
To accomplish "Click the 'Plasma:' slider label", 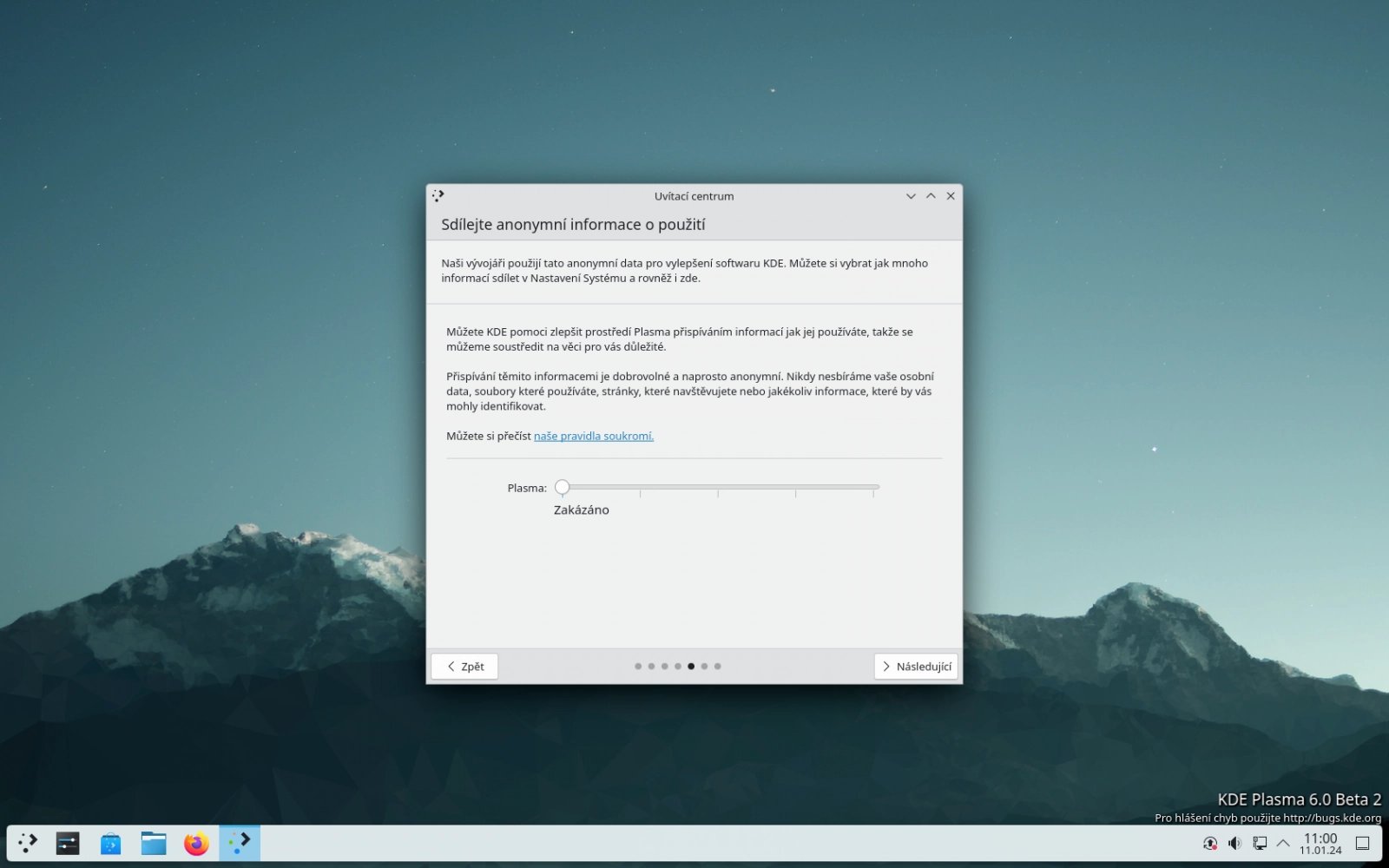I will (x=527, y=488).
